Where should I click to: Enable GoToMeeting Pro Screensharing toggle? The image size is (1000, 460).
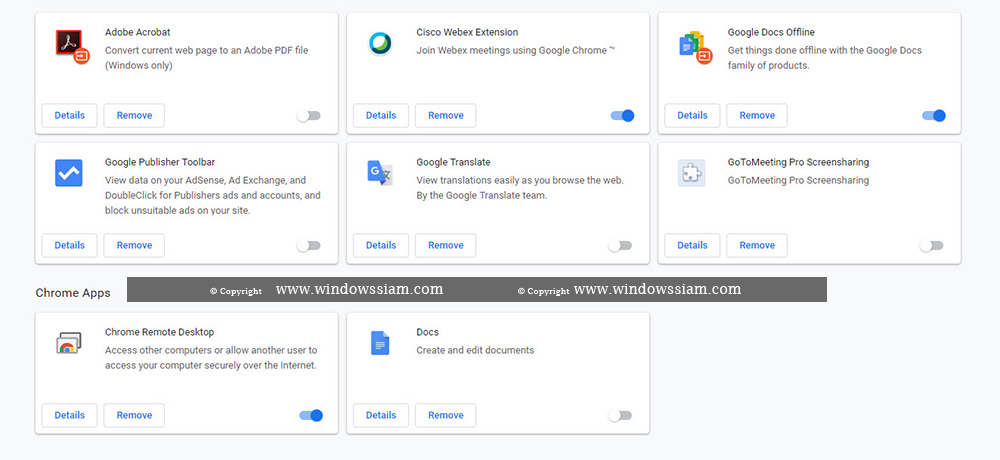coord(931,246)
